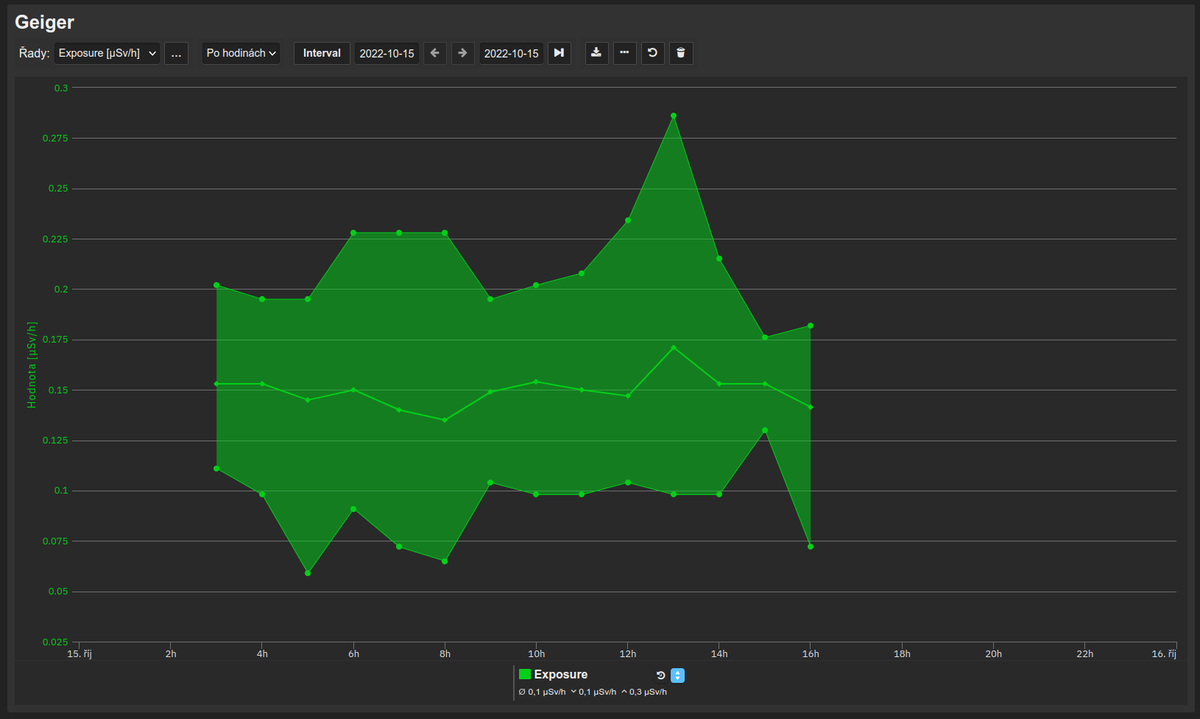The height and width of the screenshot is (719, 1200).
Task: Open the more options ellipsis icon beside download
Action: [625, 53]
